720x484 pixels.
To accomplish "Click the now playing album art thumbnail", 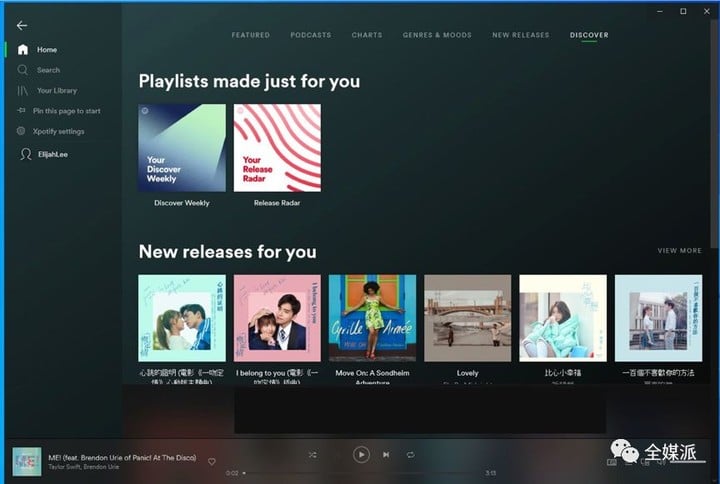I will [27, 461].
